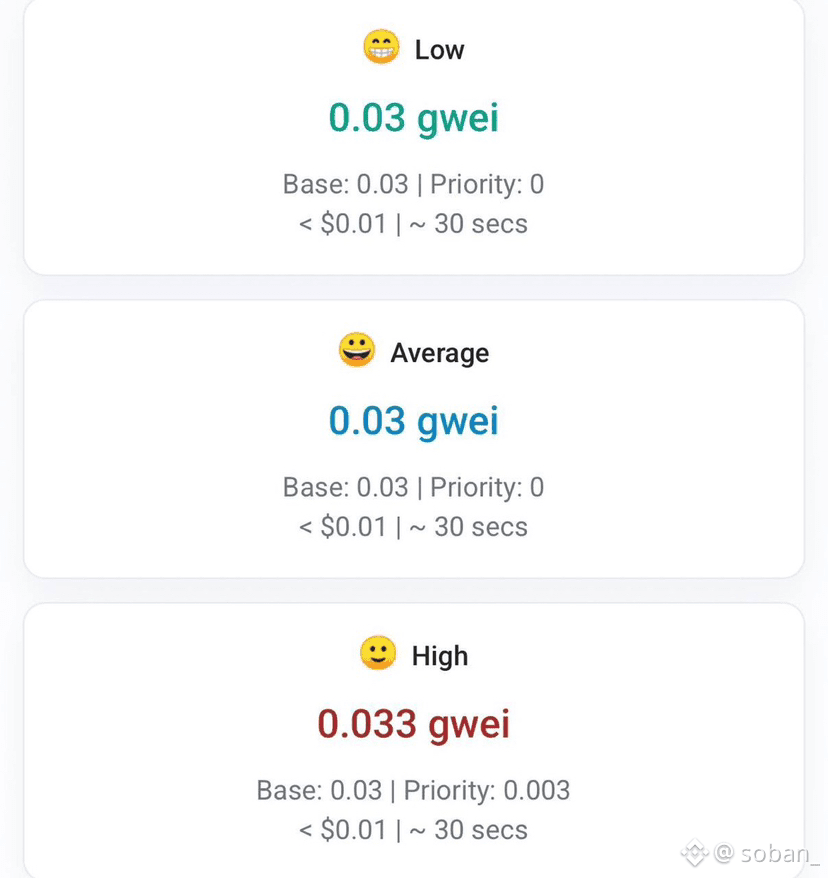Viewport: 828px width, 878px height.
Task: Click the green 0.03 gwei value
Action: [414, 119]
